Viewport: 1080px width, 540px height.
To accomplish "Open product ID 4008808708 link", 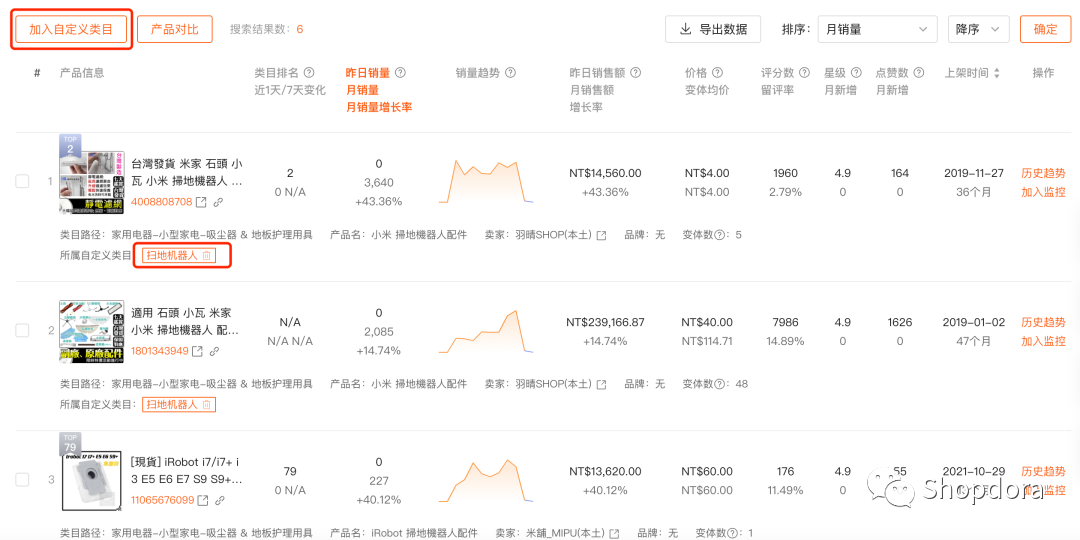I will 162,202.
